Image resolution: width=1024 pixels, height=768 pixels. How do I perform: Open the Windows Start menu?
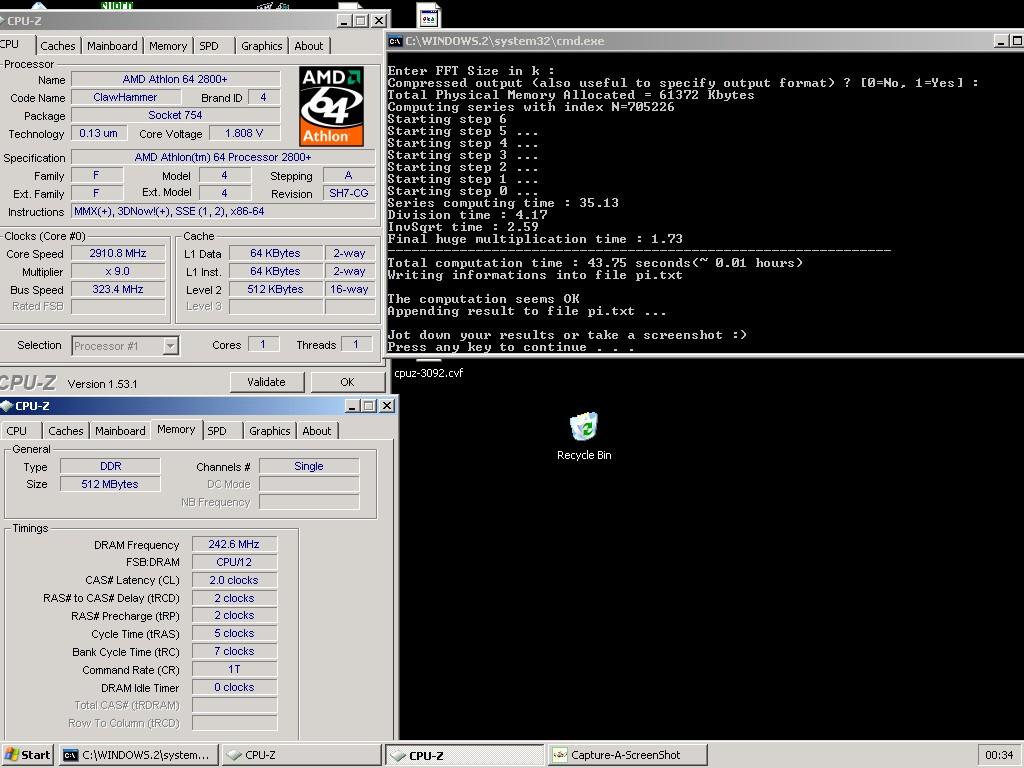(27, 755)
